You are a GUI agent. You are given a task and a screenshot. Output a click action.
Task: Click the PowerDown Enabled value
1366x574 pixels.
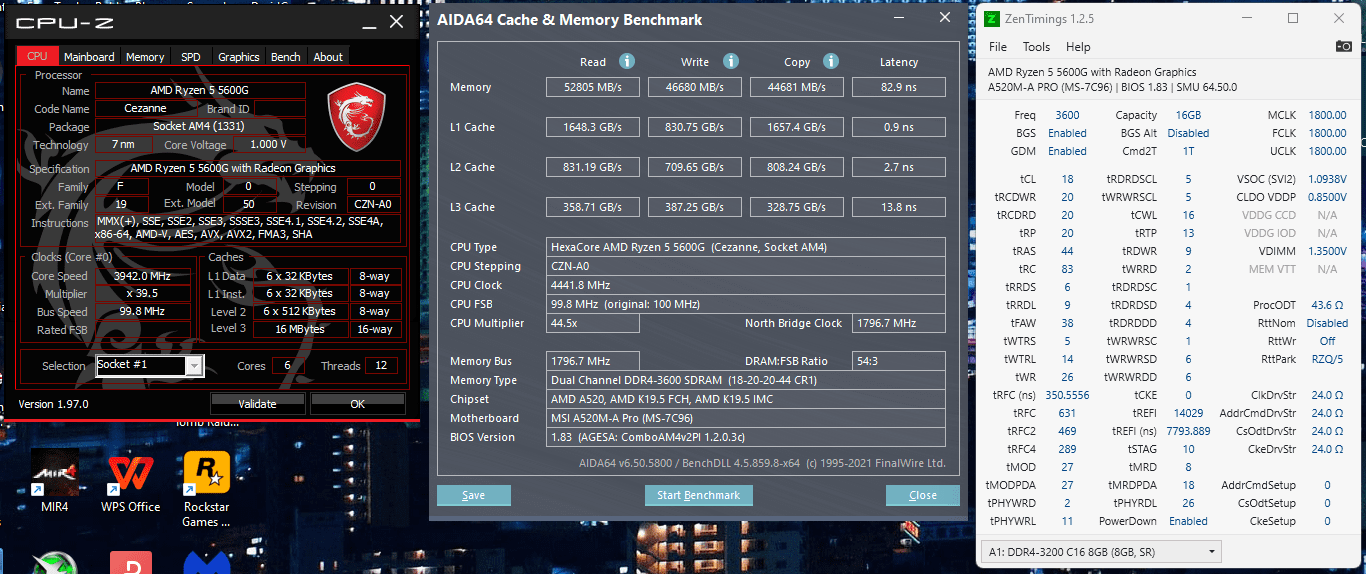(1188, 521)
